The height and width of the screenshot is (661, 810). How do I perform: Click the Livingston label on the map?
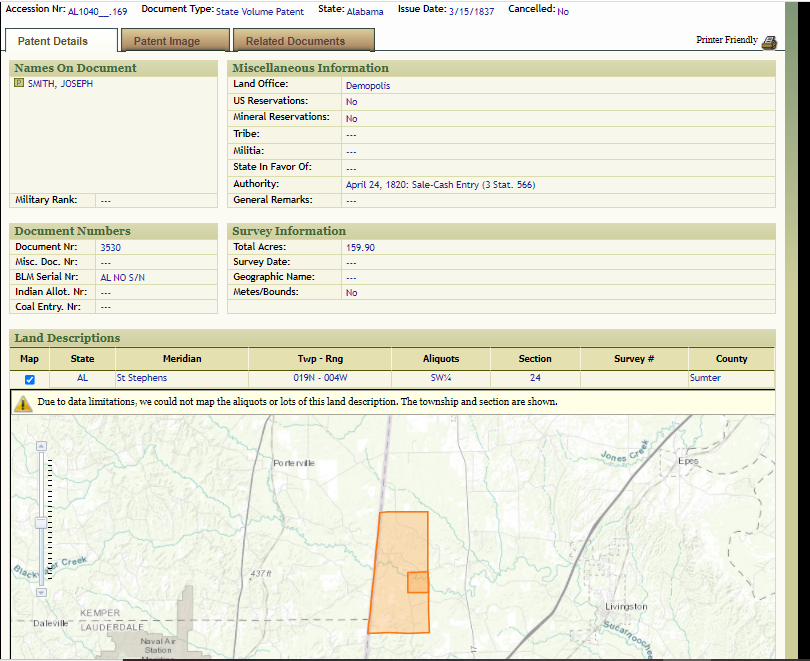pyautogui.click(x=626, y=606)
